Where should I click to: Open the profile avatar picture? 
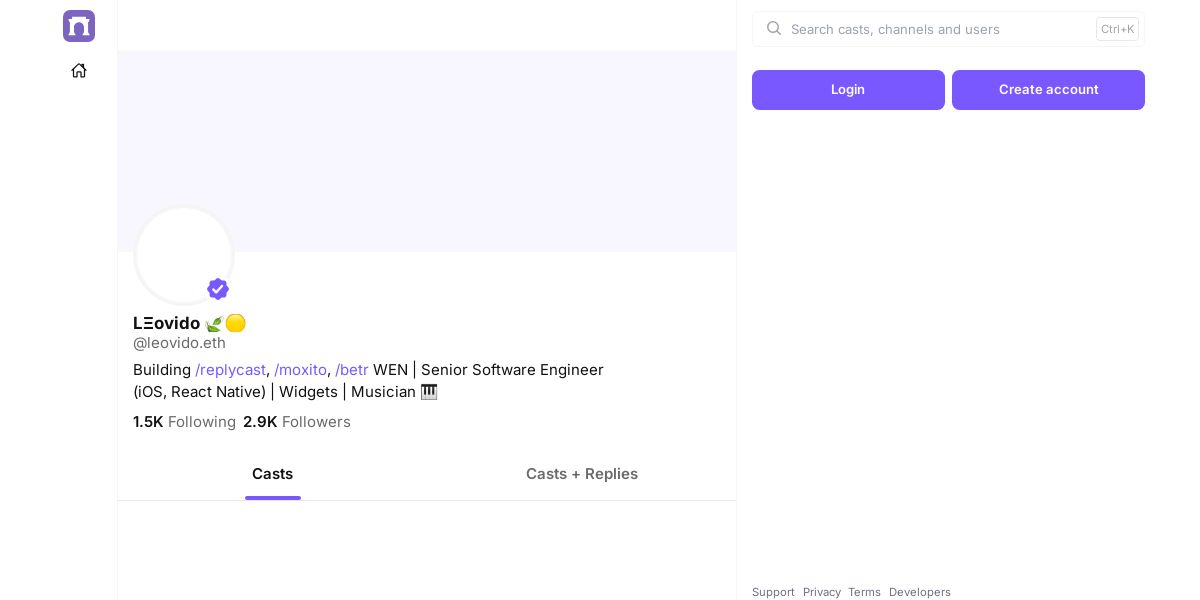[184, 255]
